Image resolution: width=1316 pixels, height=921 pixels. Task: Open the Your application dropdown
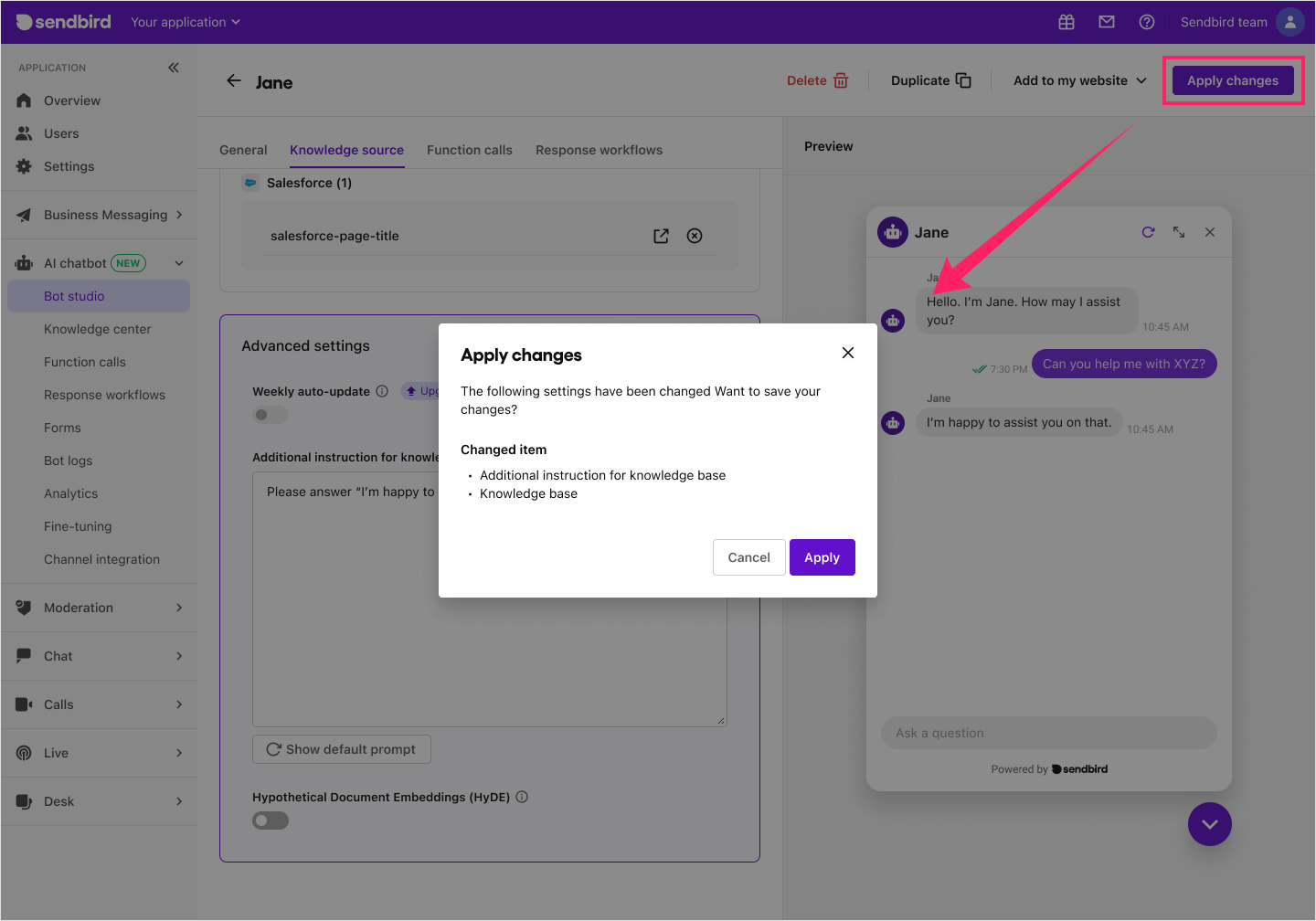(186, 22)
